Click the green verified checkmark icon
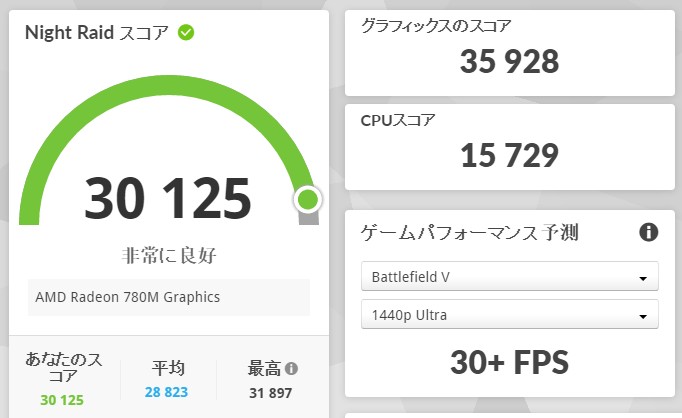Viewport: 682px width, 418px height. (186, 32)
